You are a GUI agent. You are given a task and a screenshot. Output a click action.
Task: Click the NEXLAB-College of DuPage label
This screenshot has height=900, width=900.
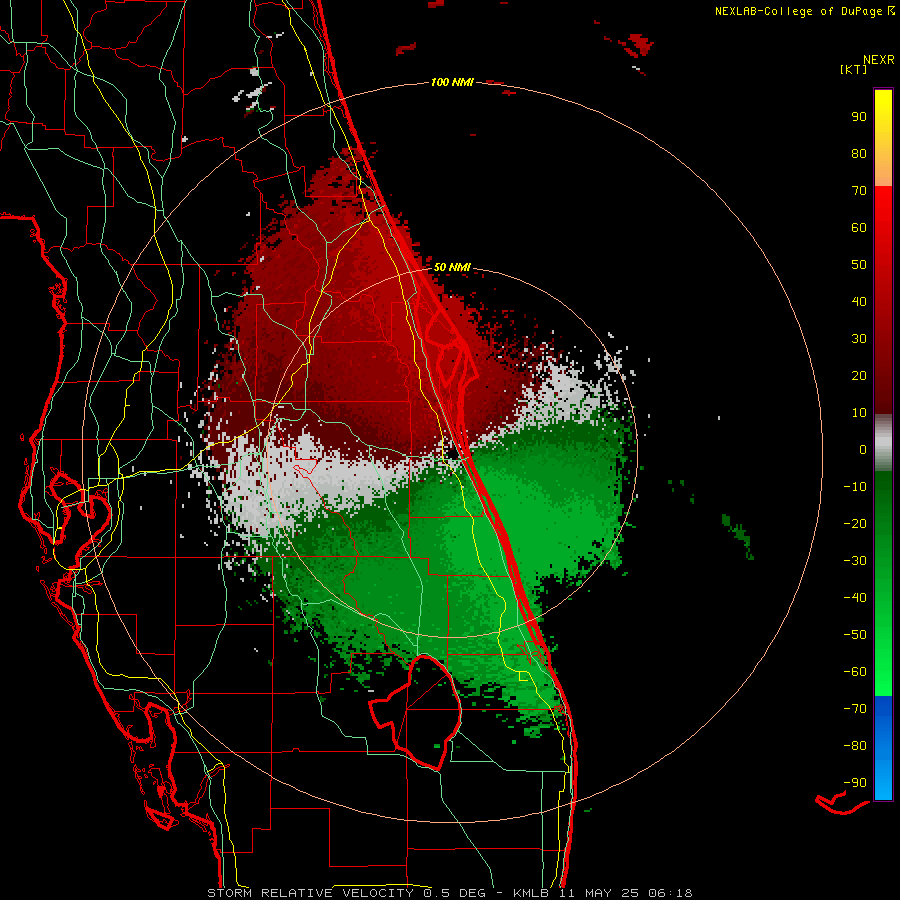click(798, 11)
